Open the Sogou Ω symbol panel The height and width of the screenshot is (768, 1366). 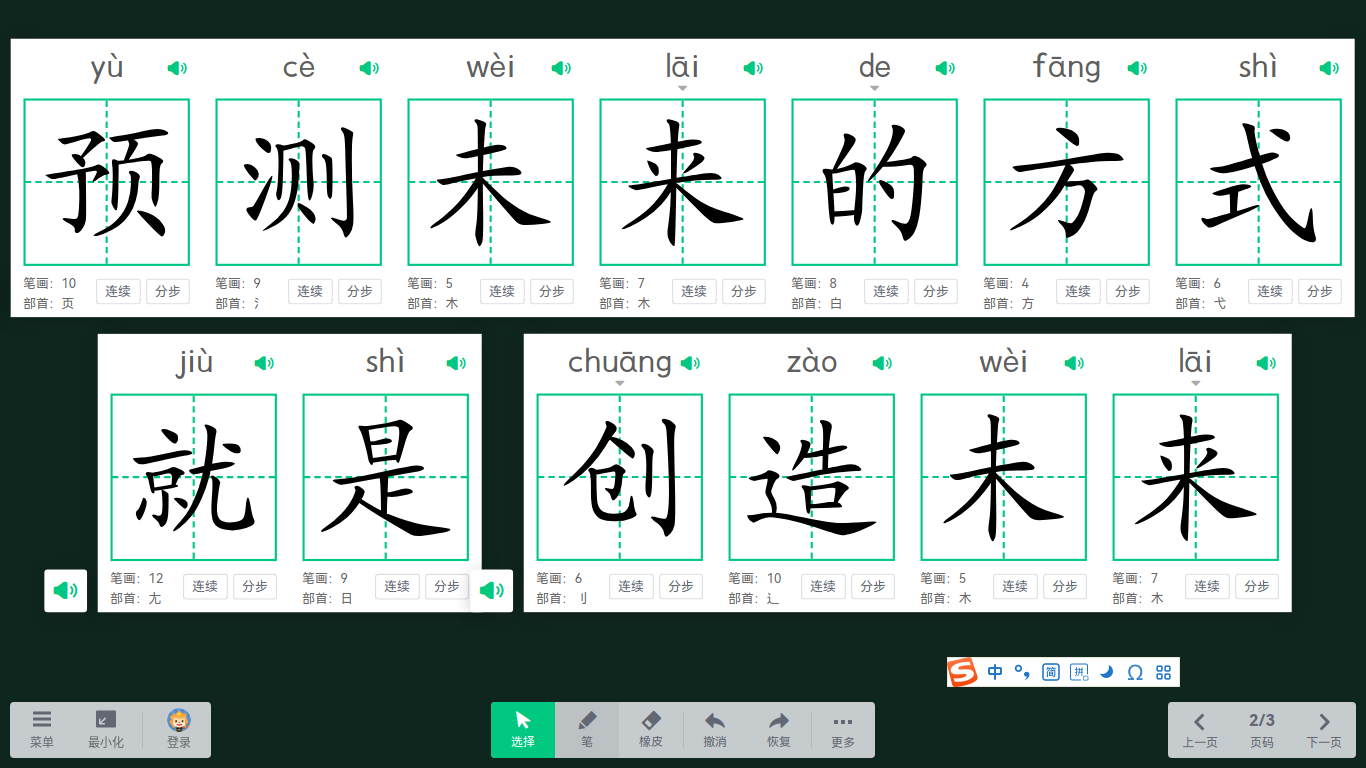click(1135, 672)
